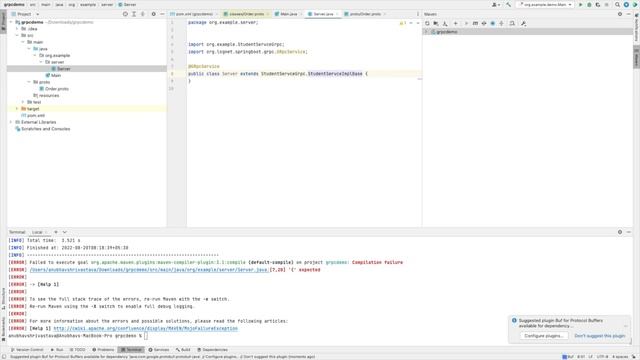Click Expand All icon in Project panel
The image size is (640, 360).
(x=134, y=14)
